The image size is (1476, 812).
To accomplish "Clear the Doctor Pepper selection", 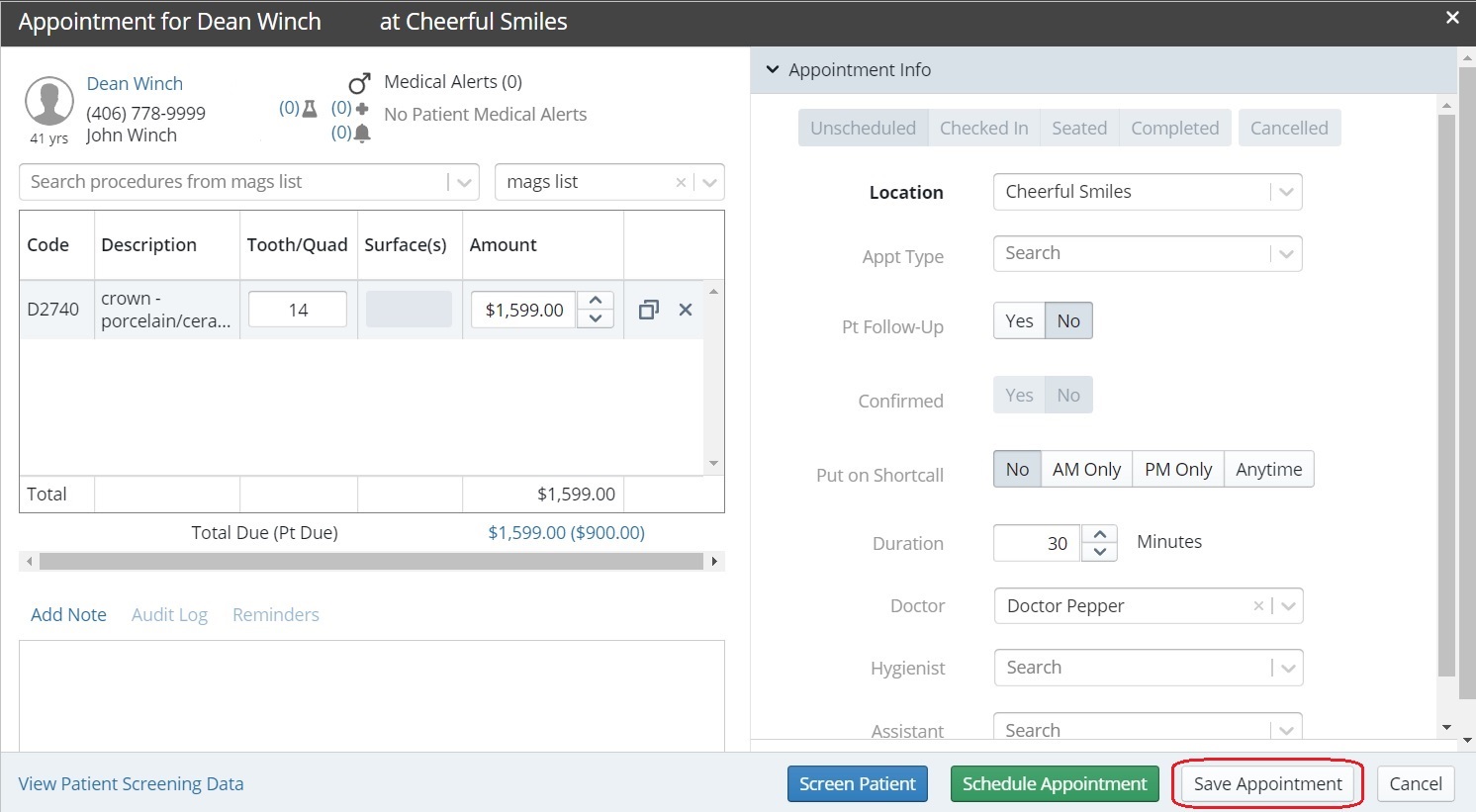I will click(x=1258, y=606).
